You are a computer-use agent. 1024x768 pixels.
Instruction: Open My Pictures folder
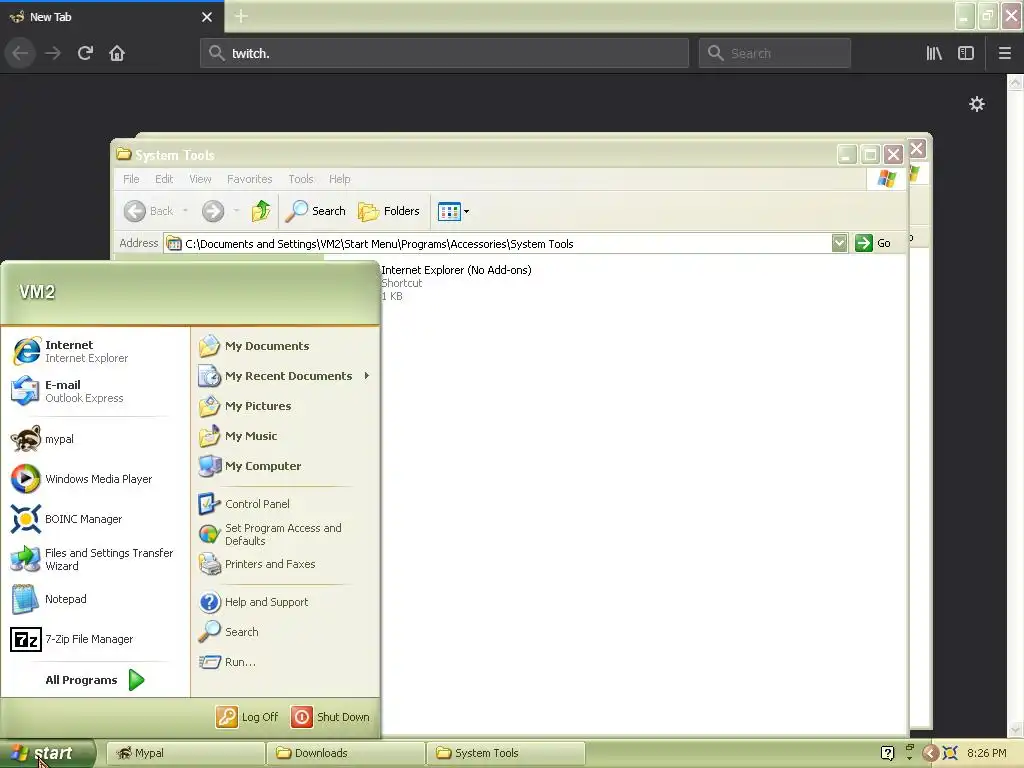point(285,406)
